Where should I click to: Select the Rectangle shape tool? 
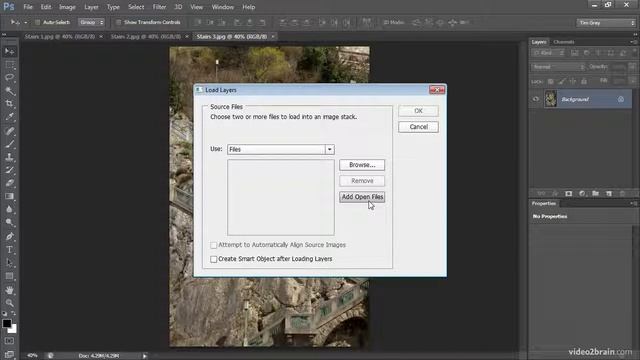pyautogui.click(x=9, y=276)
